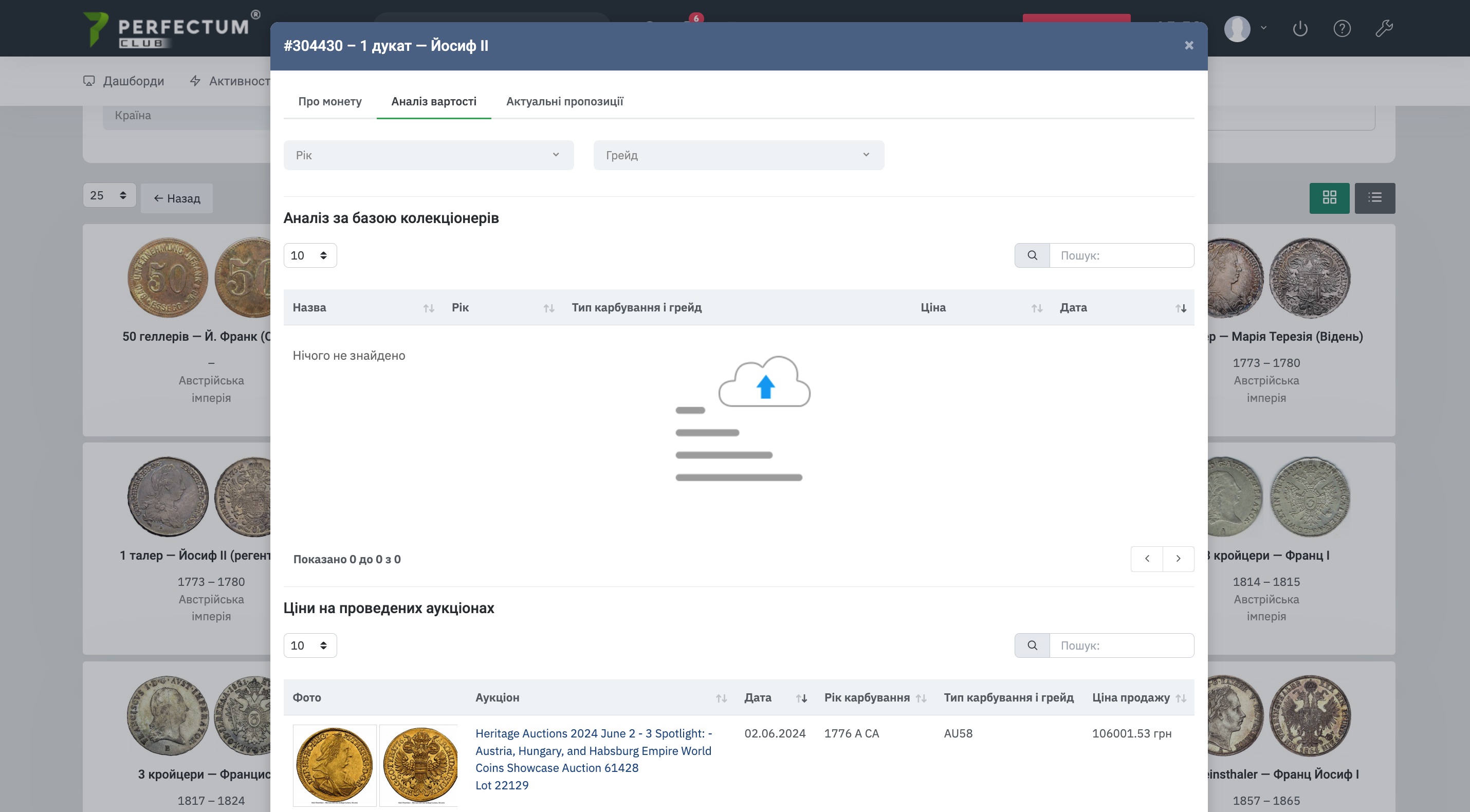
Task: Open the help question mark icon
Action: click(1342, 28)
